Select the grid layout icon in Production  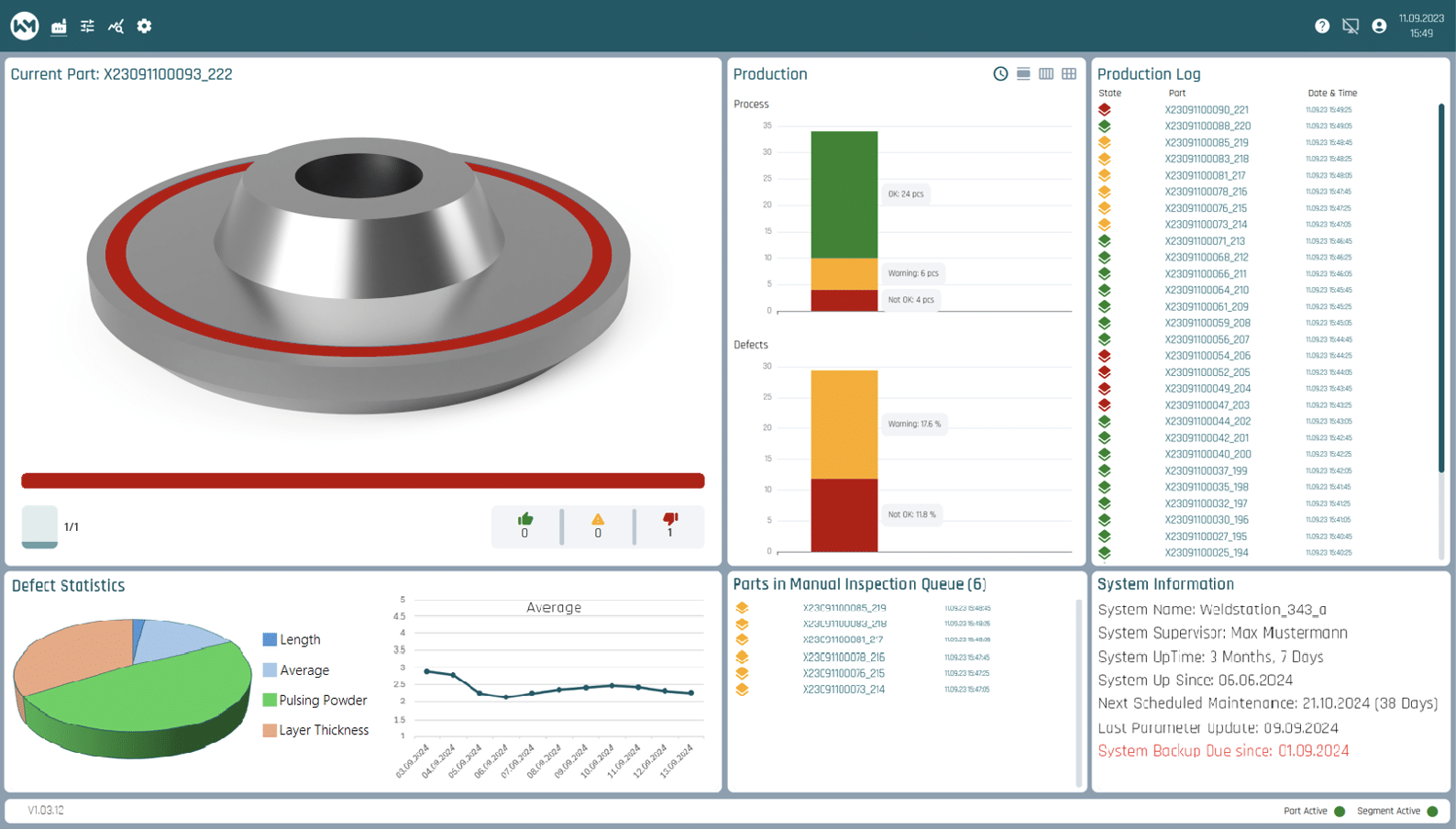1069,74
